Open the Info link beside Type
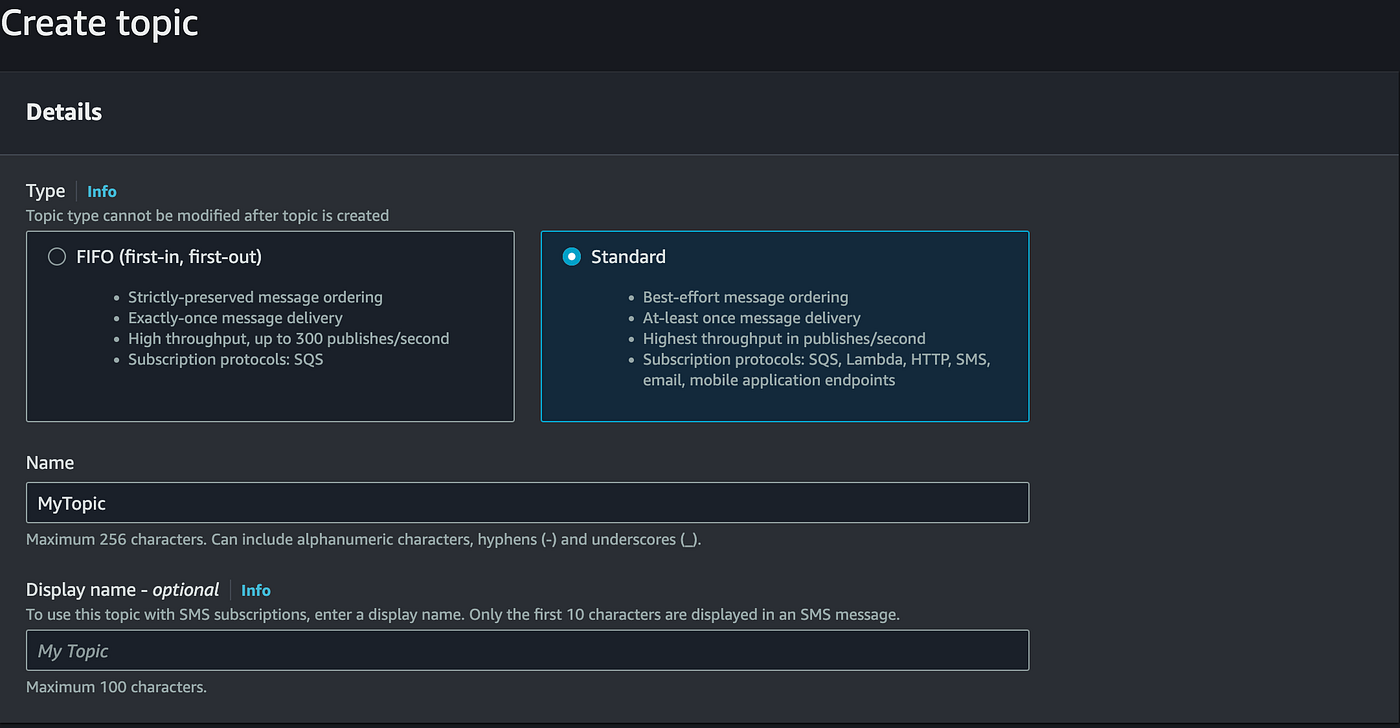1400x728 pixels. tap(102, 191)
